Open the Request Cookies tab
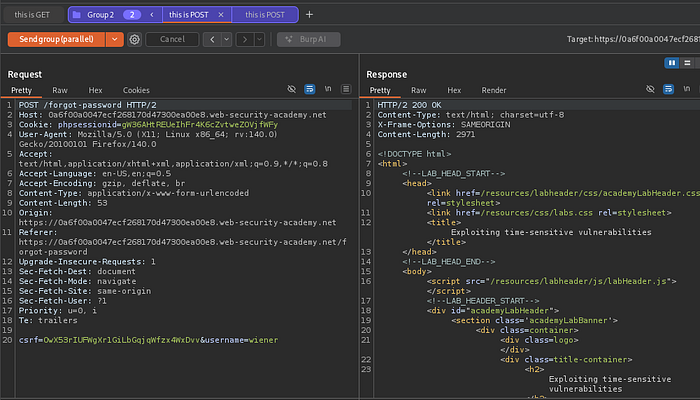The image size is (700, 400). 136,90
